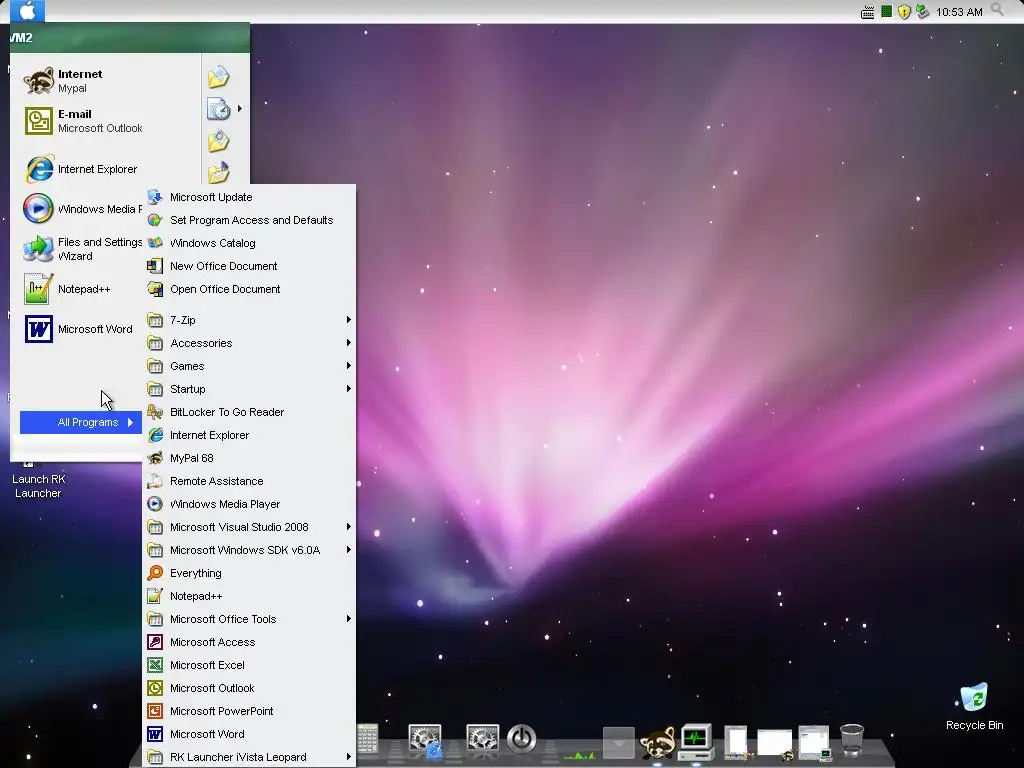
Task: Open Windows Catalog
Action: 249,243
